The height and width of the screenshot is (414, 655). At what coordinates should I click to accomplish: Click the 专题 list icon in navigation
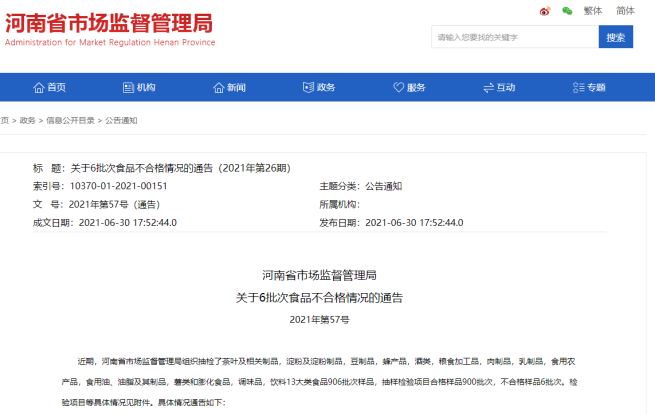[x=578, y=88]
